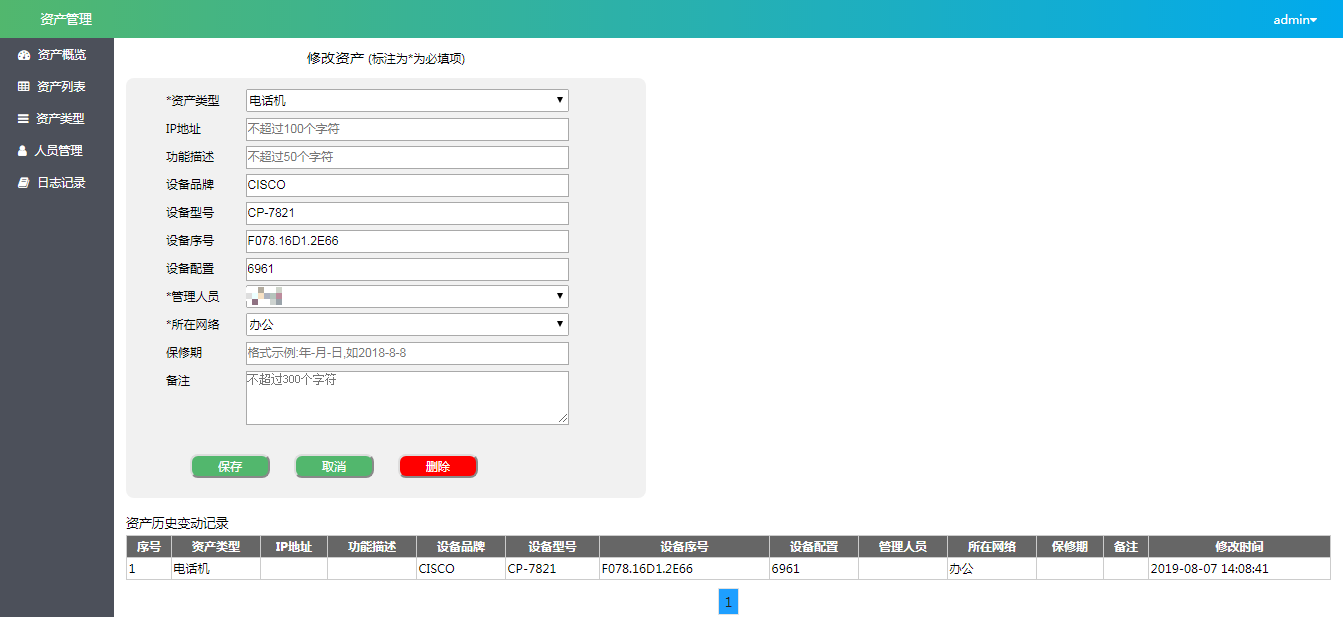Click the 设备品牌 field containing CISCO
Screen dimensions: 1343x617
tap(407, 185)
